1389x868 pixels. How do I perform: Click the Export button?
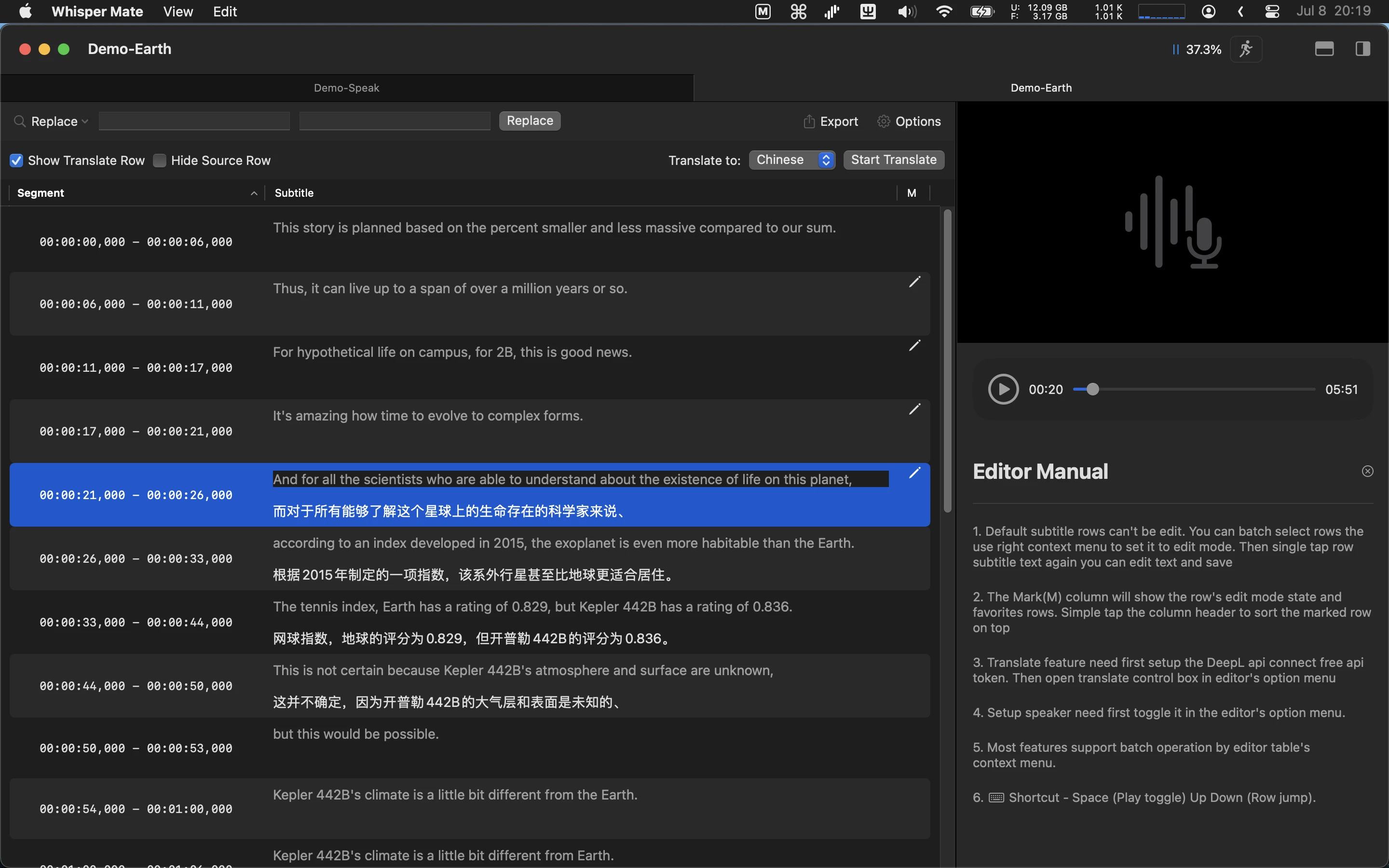point(831,121)
